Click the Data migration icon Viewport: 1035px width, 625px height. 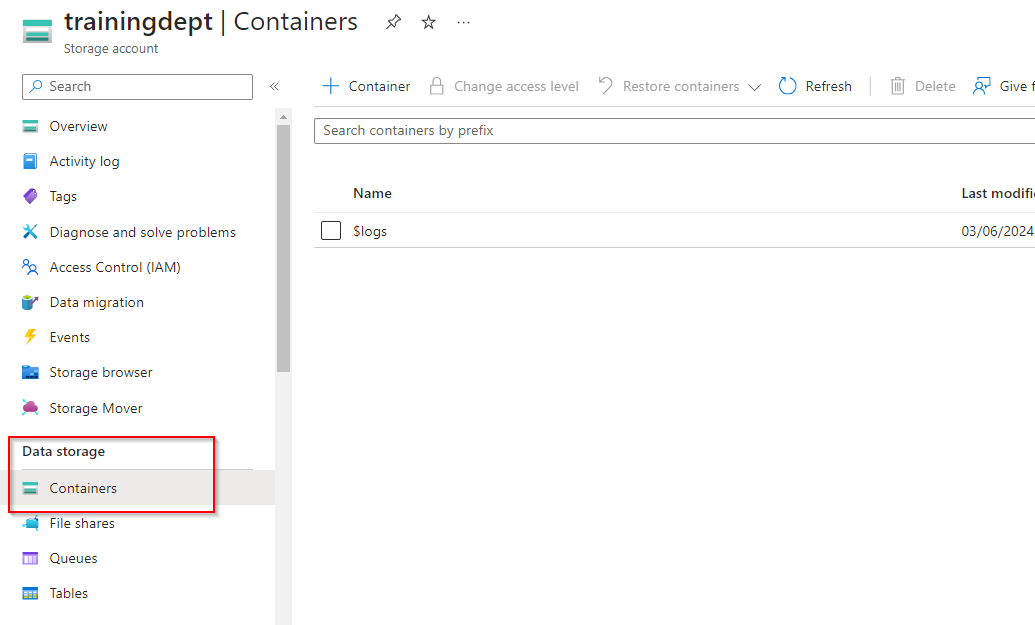31,302
